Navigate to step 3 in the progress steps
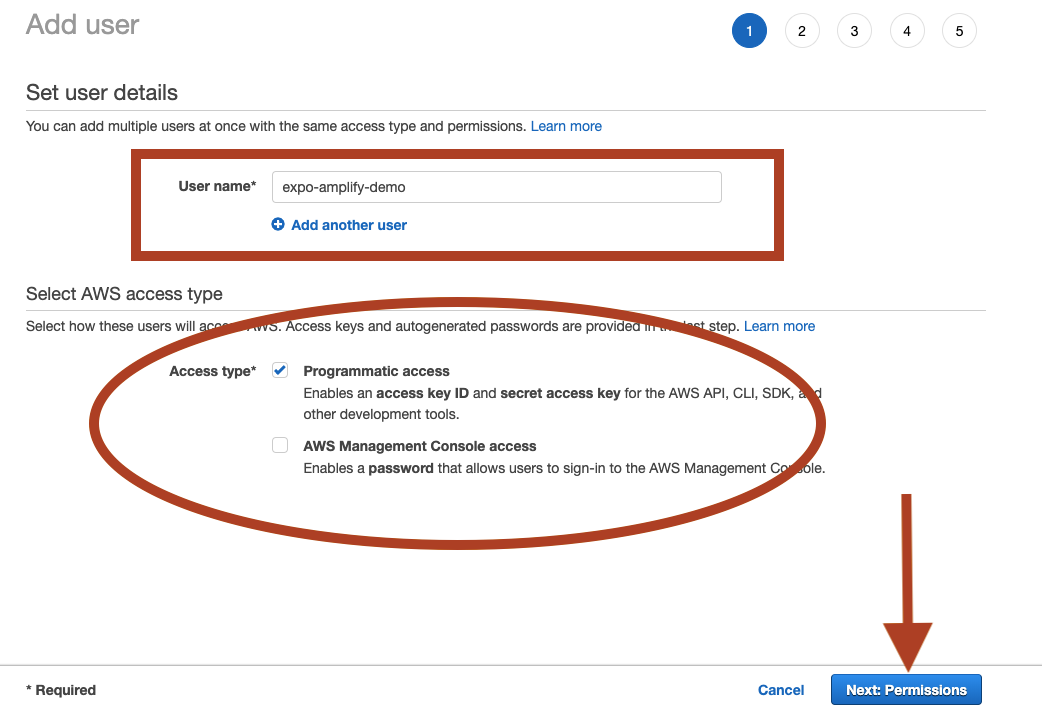Screen dimensions: 1042x714 (854, 30)
